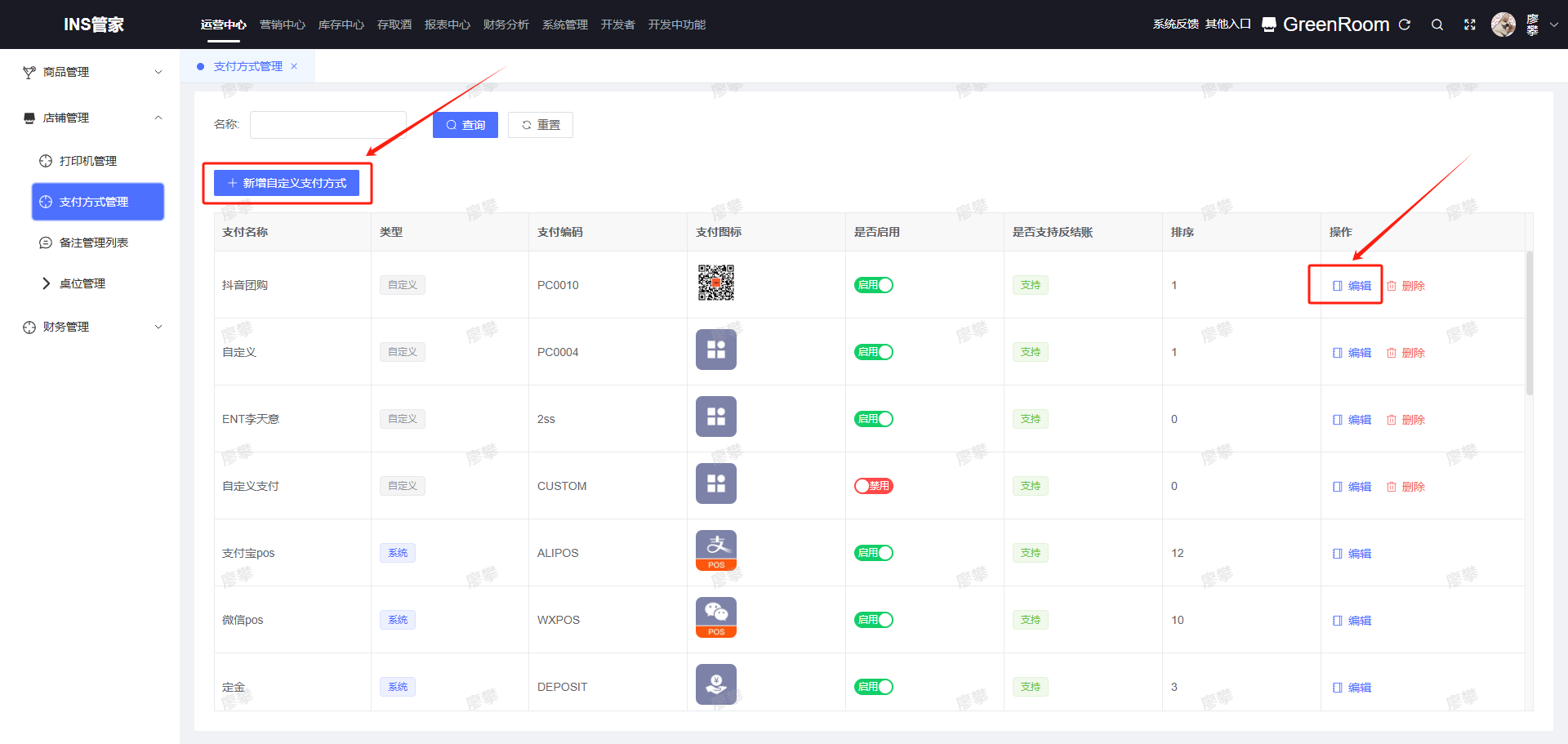This screenshot has height=744, width=1568.
Task: Click the 店铺管理 sidebar store icon
Action: click(x=29, y=118)
